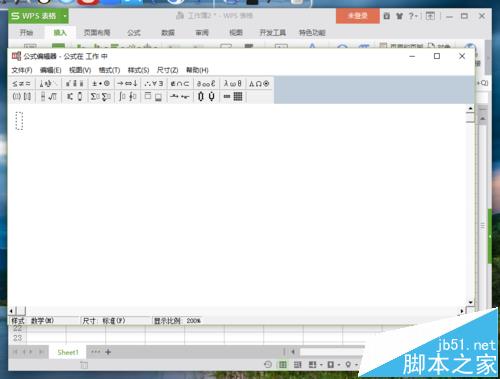
Task: Switch to 审阅 tab in WPS ribbon
Action: pyautogui.click(x=202, y=33)
